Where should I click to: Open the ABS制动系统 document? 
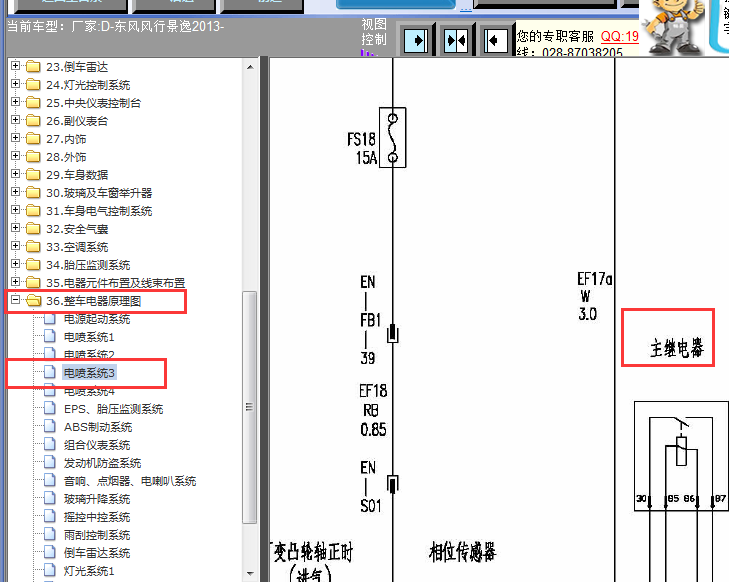click(98, 427)
